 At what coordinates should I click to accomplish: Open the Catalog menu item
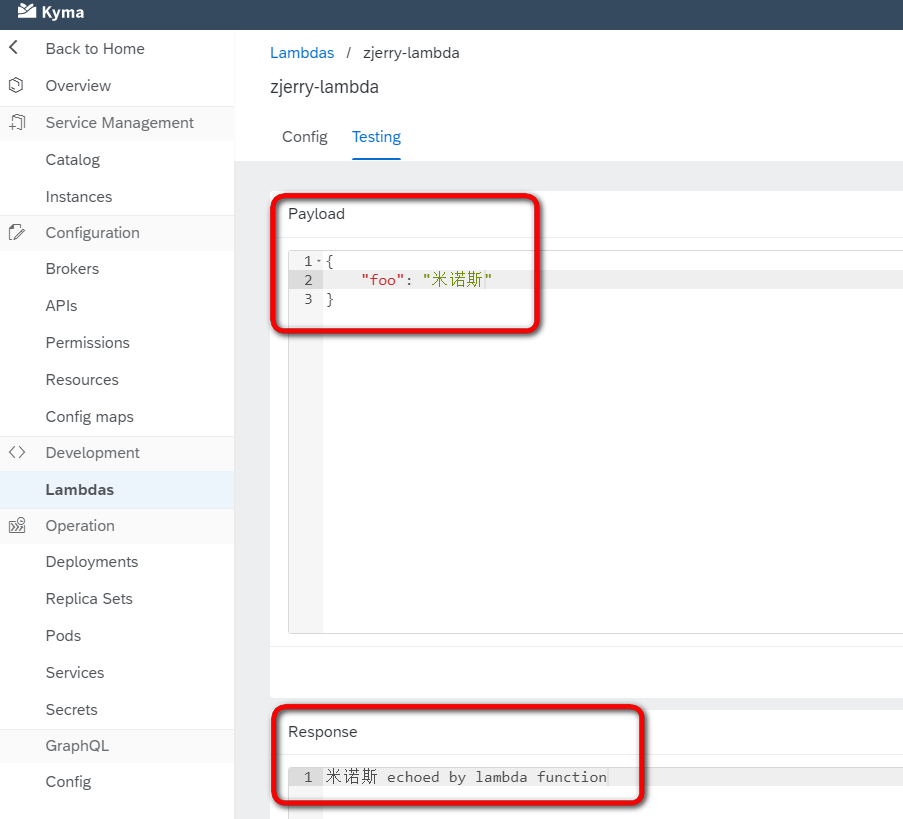coord(73,160)
